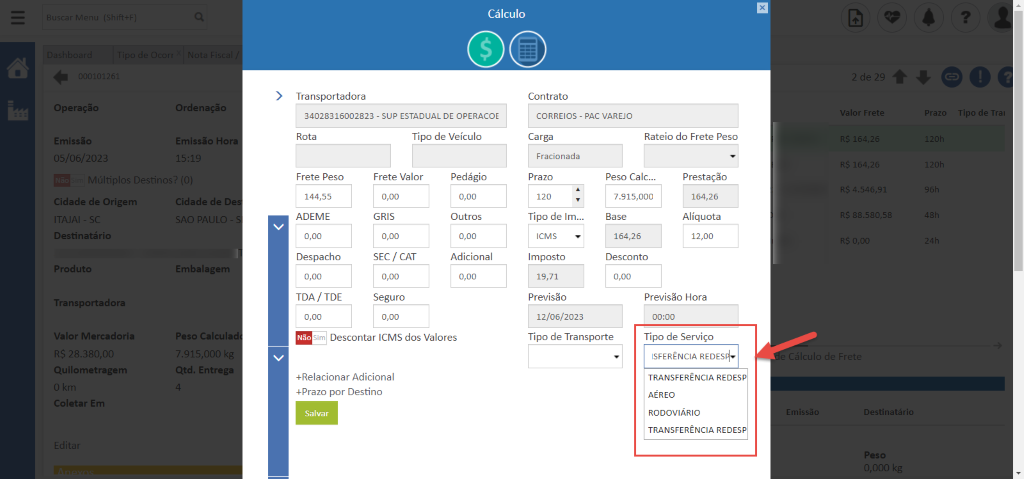This screenshot has width=1024, height=479.
Task: Open the heart health monitor icon
Action: [891, 18]
